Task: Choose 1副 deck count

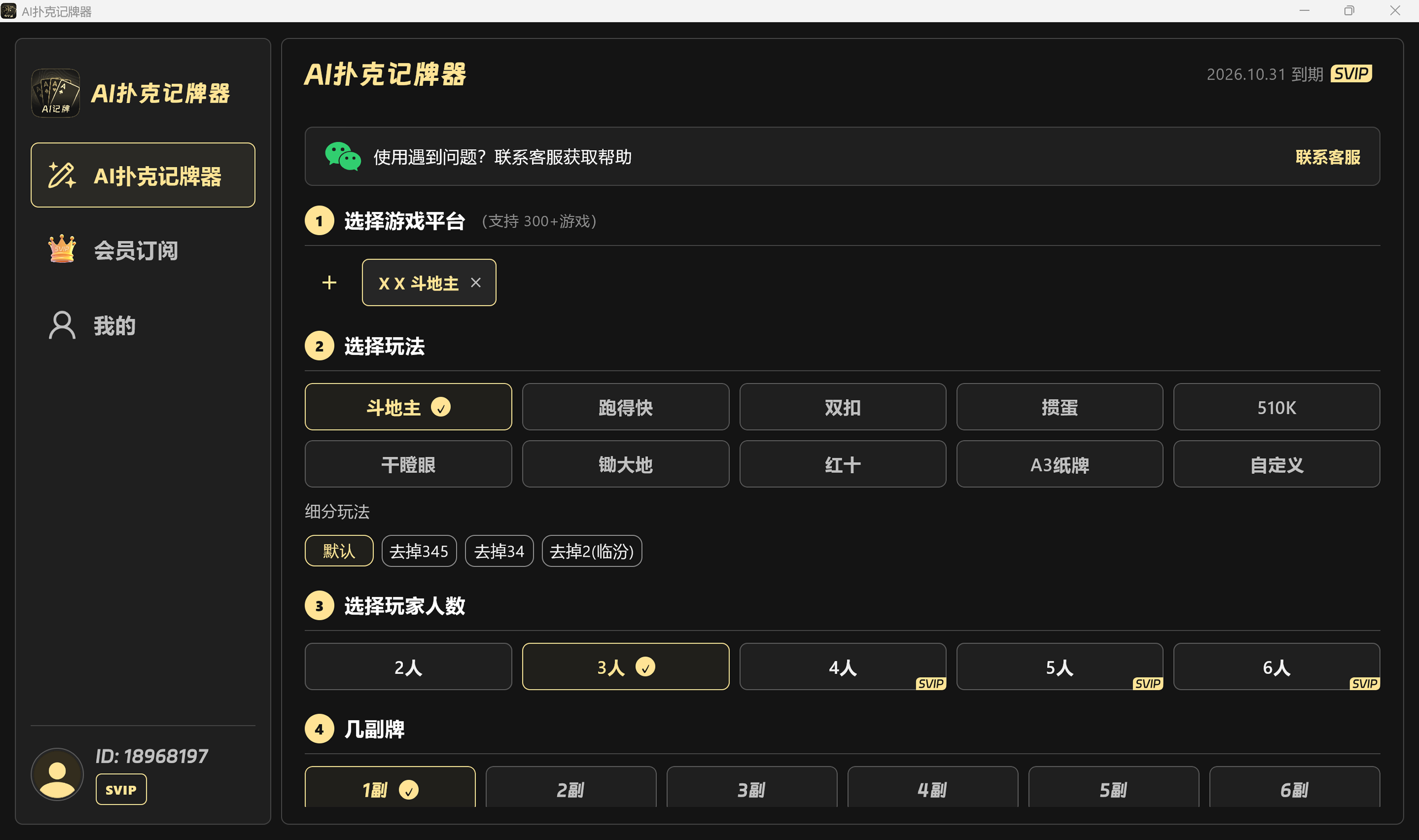Action: pos(390,787)
